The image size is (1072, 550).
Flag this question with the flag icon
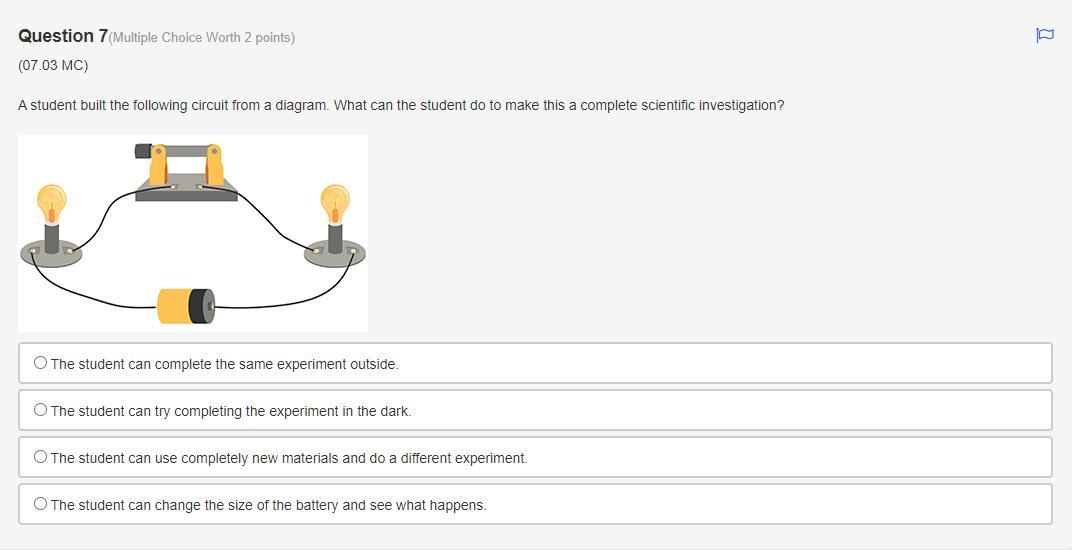click(1045, 36)
